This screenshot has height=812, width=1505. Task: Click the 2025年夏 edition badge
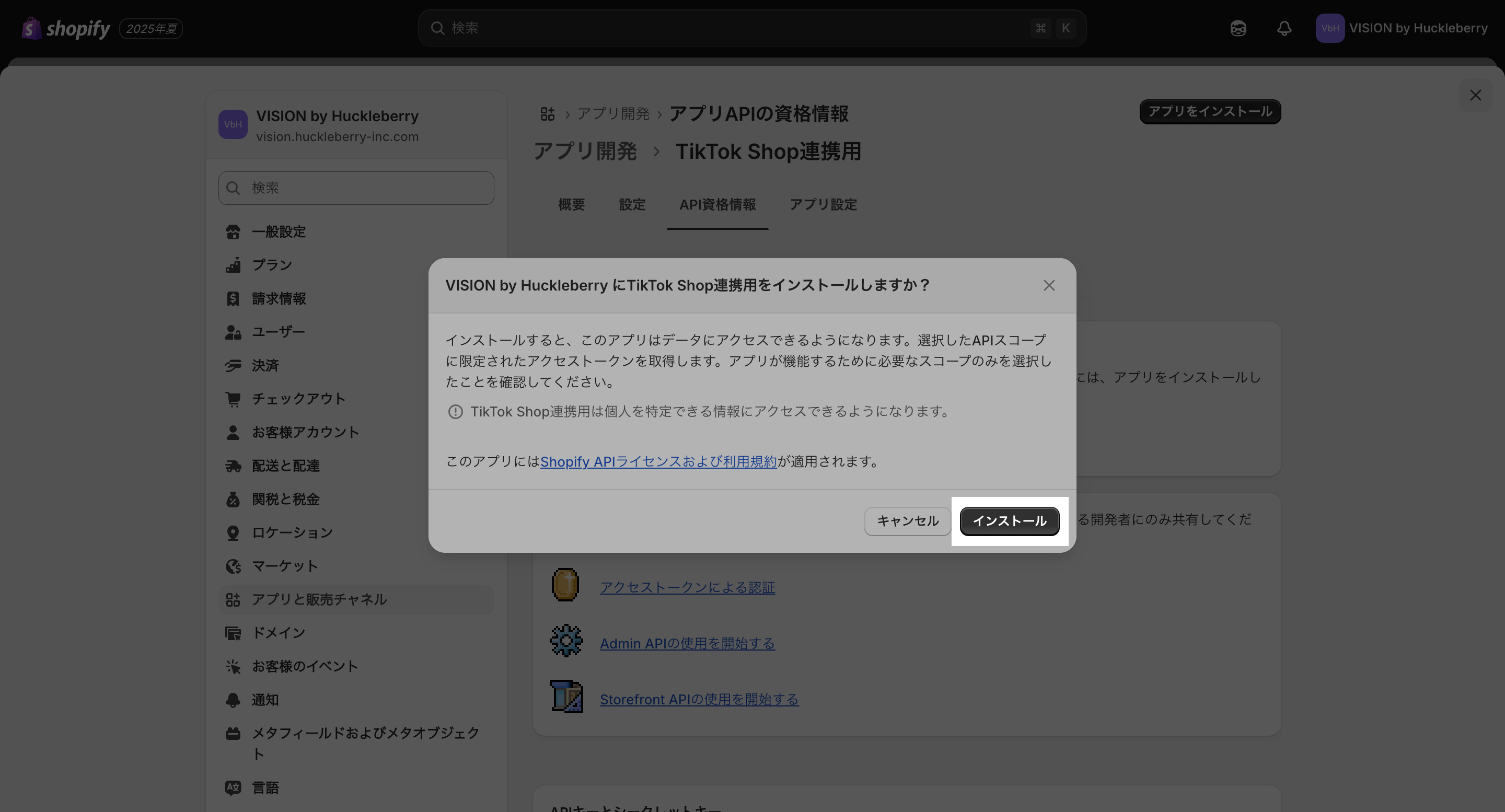(152, 28)
